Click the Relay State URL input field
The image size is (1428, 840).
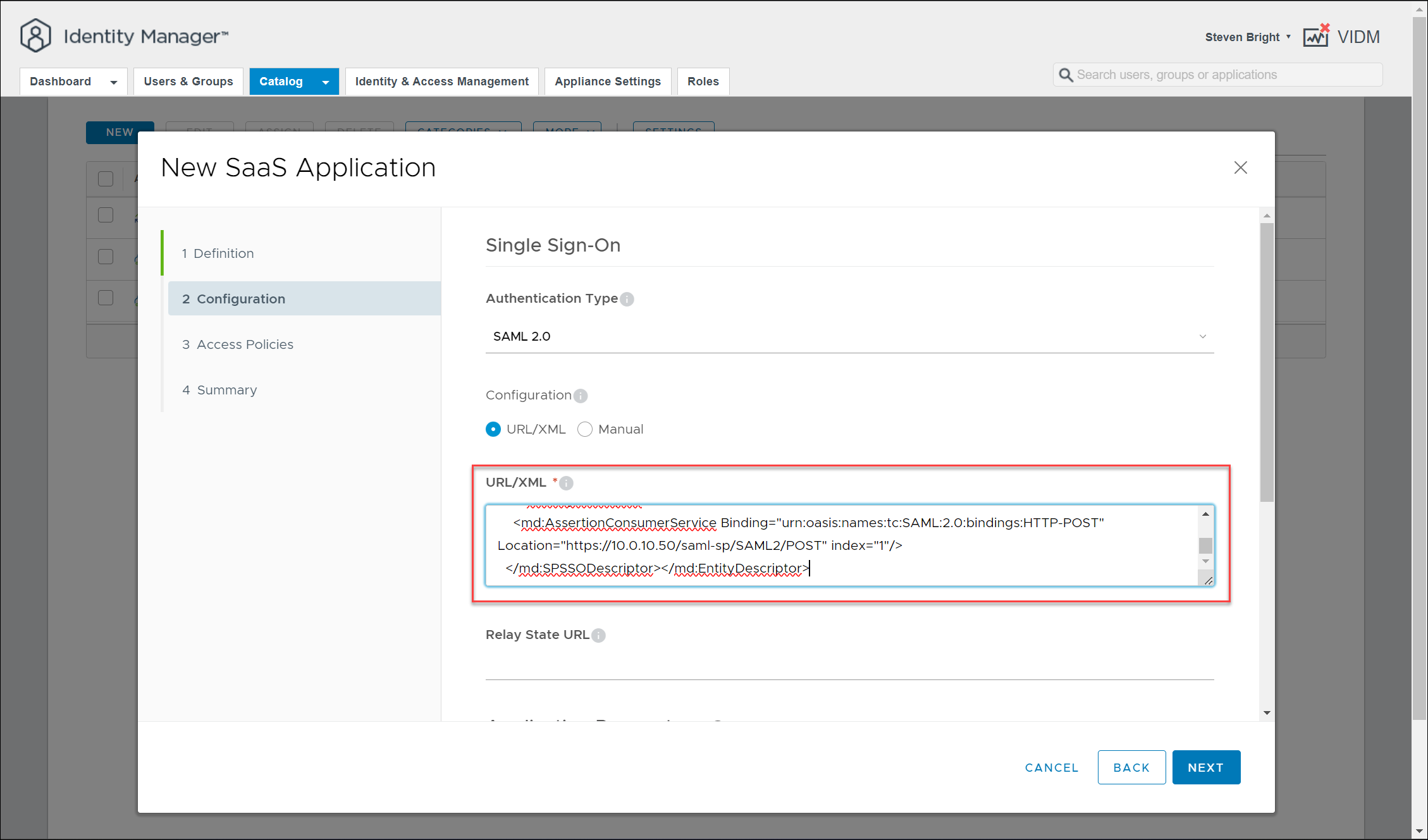849,664
